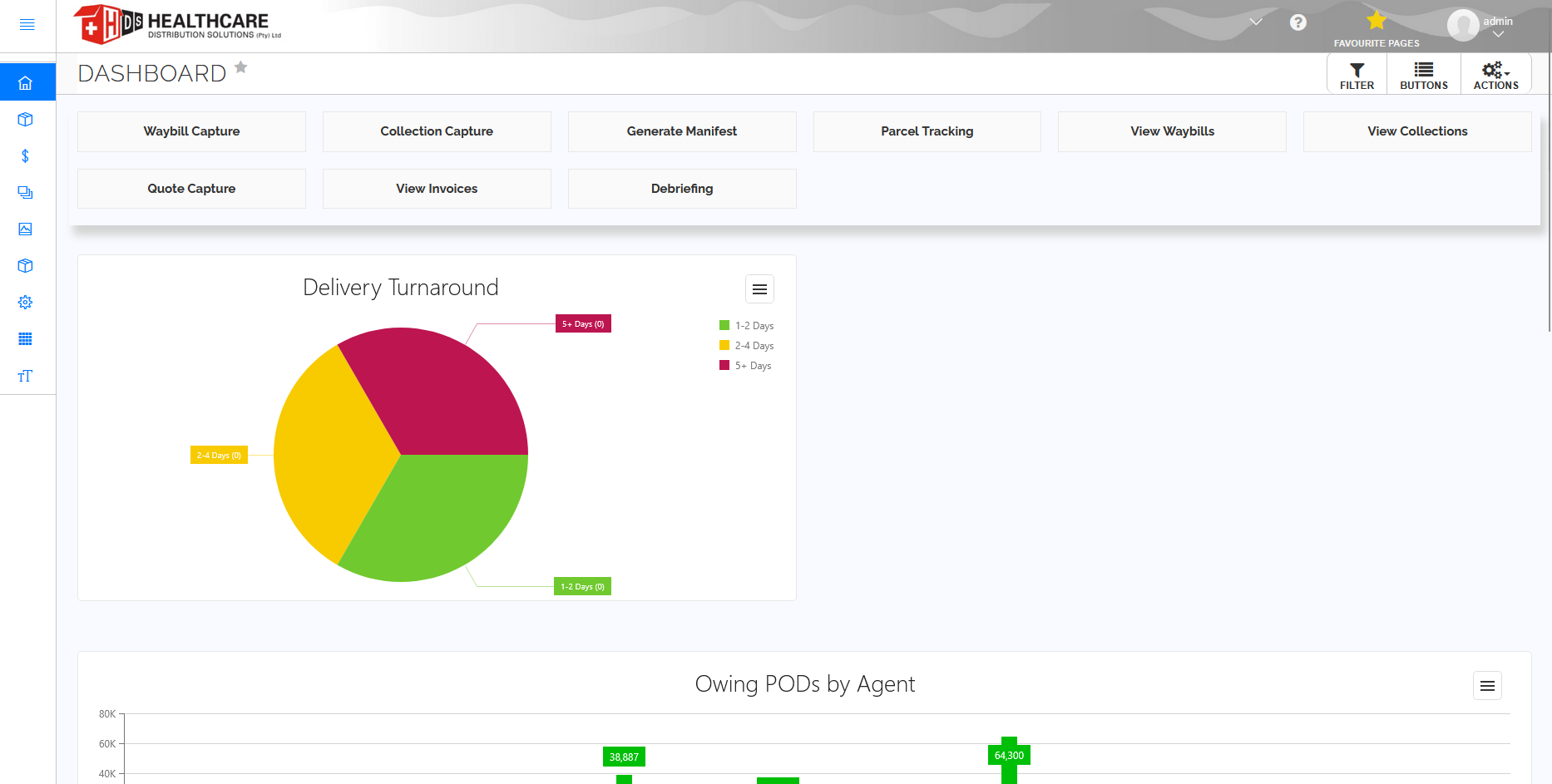Toggle the 1-2 Days legend entry
Viewport: 1552px width, 784px height.
click(x=745, y=325)
